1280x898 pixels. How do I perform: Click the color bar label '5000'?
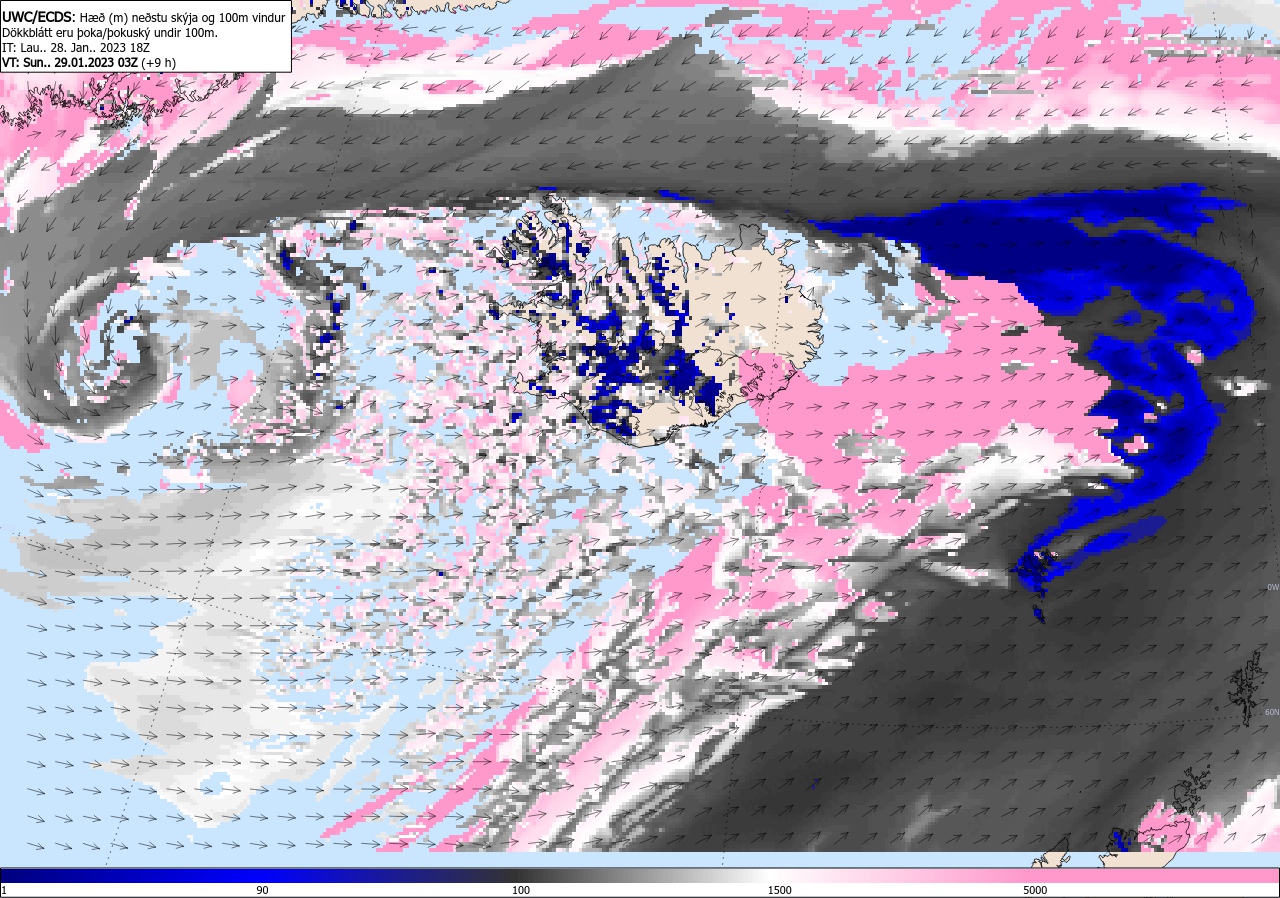[1035, 890]
